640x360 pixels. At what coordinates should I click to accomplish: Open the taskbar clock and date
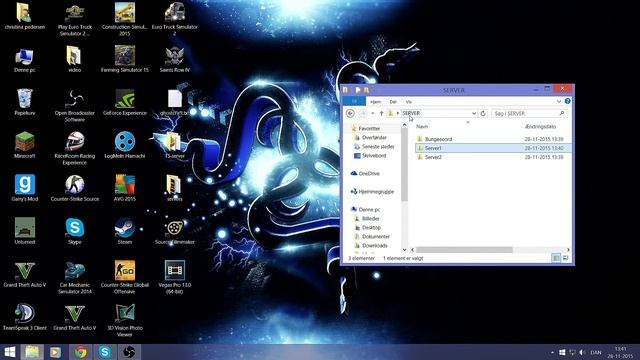click(x=620, y=352)
